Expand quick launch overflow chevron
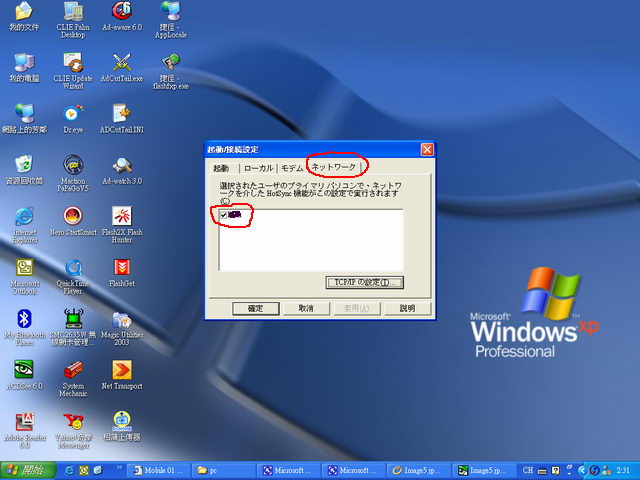Image resolution: width=640 pixels, height=480 pixels. 120,467
